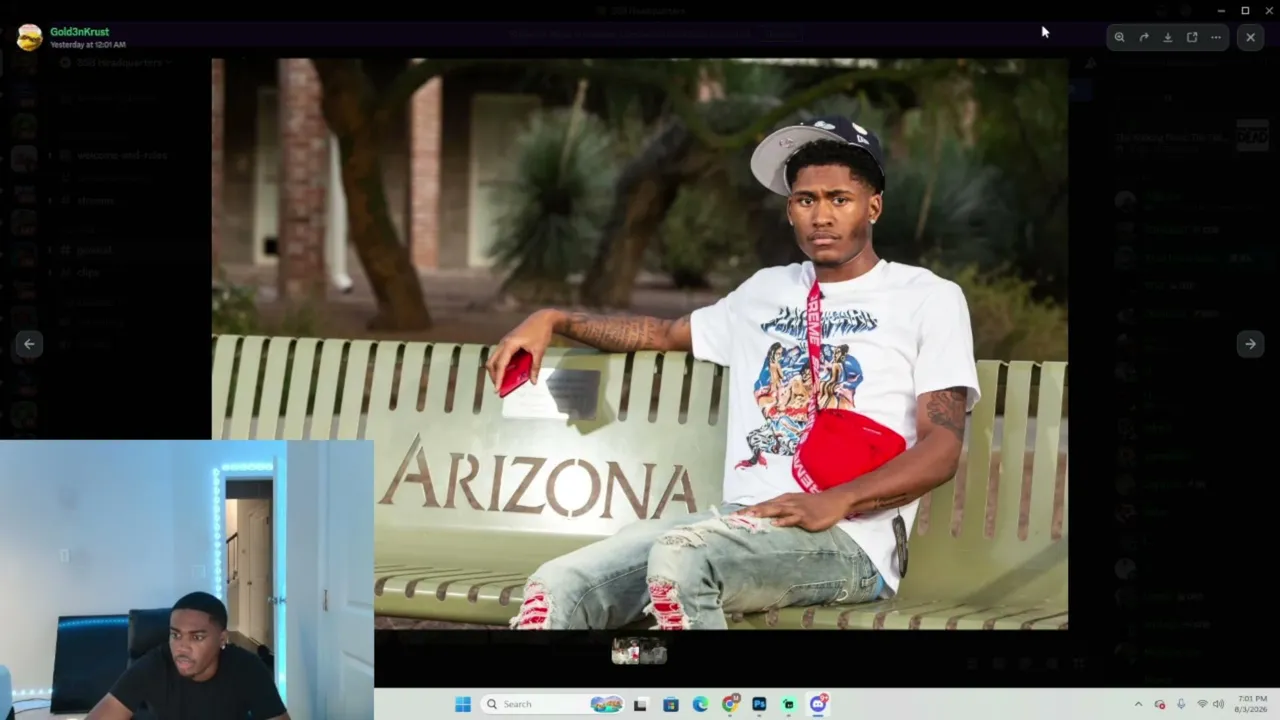The height and width of the screenshot is (720, 1280).
Task: Click the enlarged Arizona bench photo
Action: pos(640,344)
